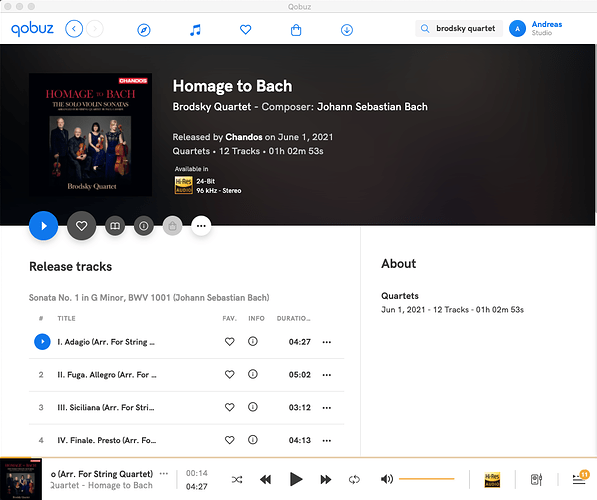597x500 pixels.
Task: Open more options for I. Adagio
Action: click(327, 342)
